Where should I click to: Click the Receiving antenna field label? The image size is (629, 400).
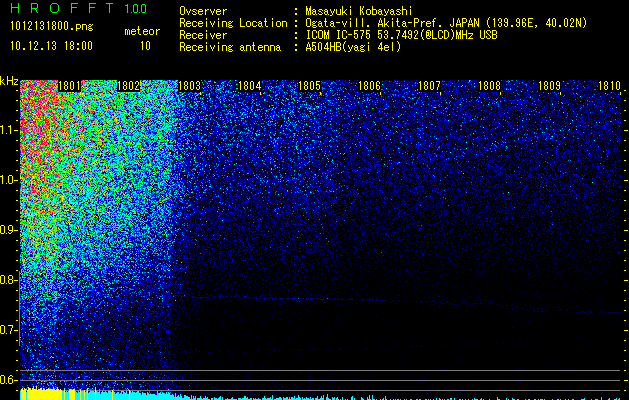coord(230,47)
